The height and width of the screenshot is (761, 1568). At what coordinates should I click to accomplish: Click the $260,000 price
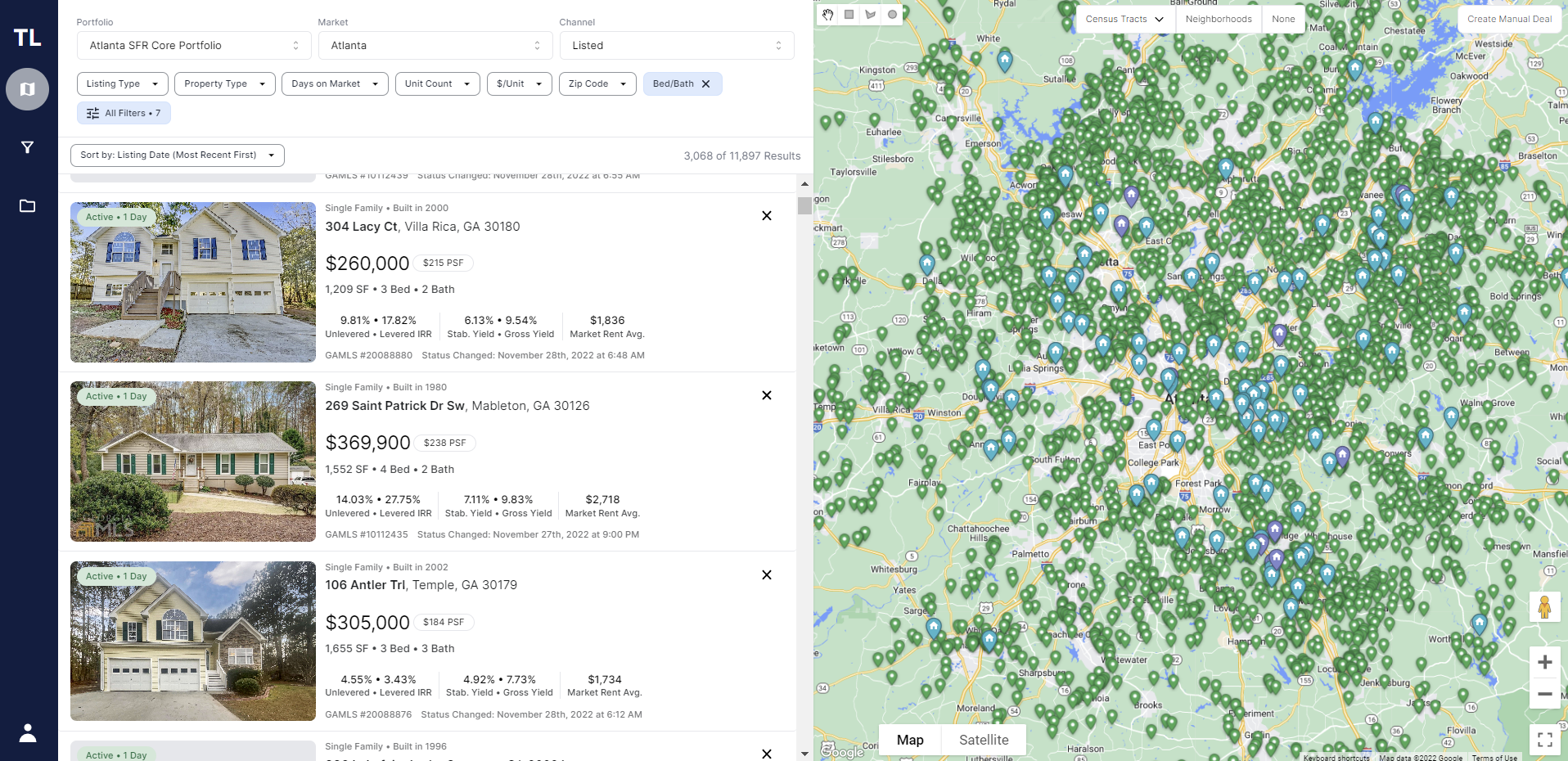point(367,263)
